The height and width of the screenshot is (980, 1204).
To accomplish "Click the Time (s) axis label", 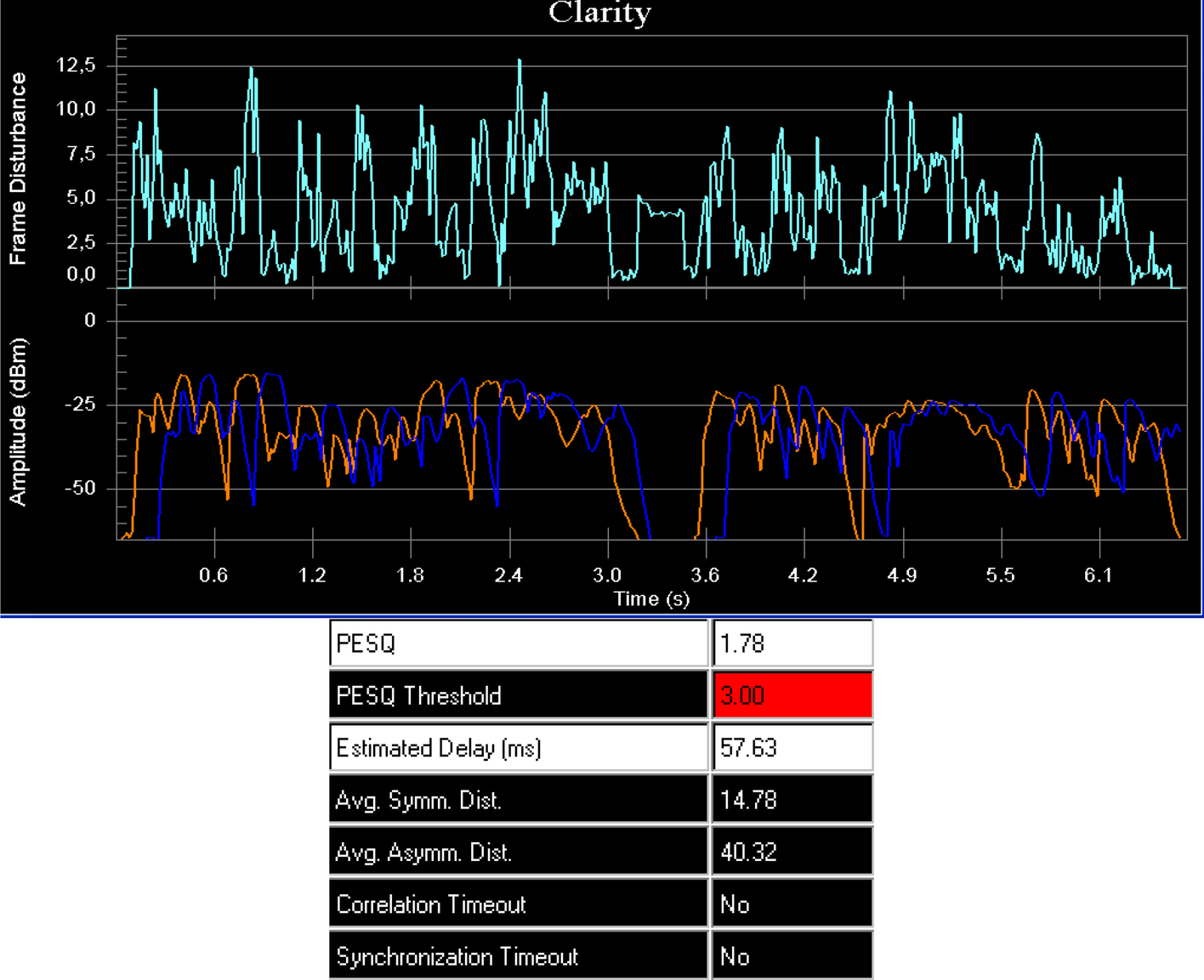I will 651,599.
